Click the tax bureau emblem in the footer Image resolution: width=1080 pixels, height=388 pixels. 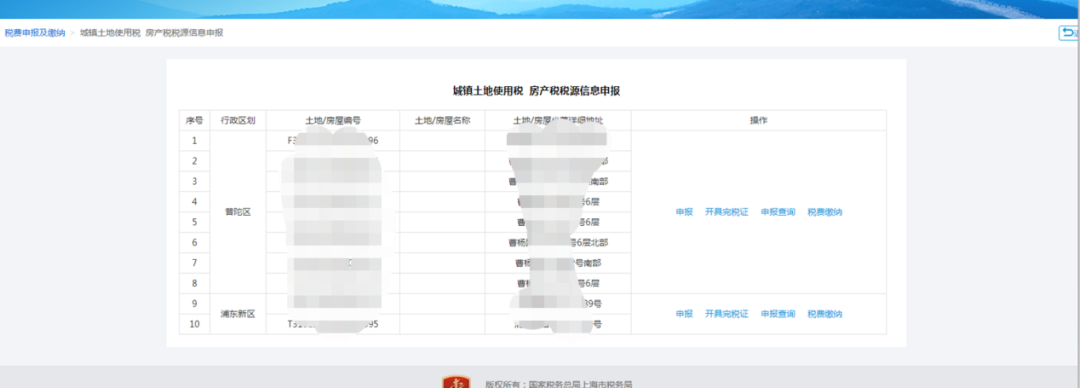tap(455, 382)
